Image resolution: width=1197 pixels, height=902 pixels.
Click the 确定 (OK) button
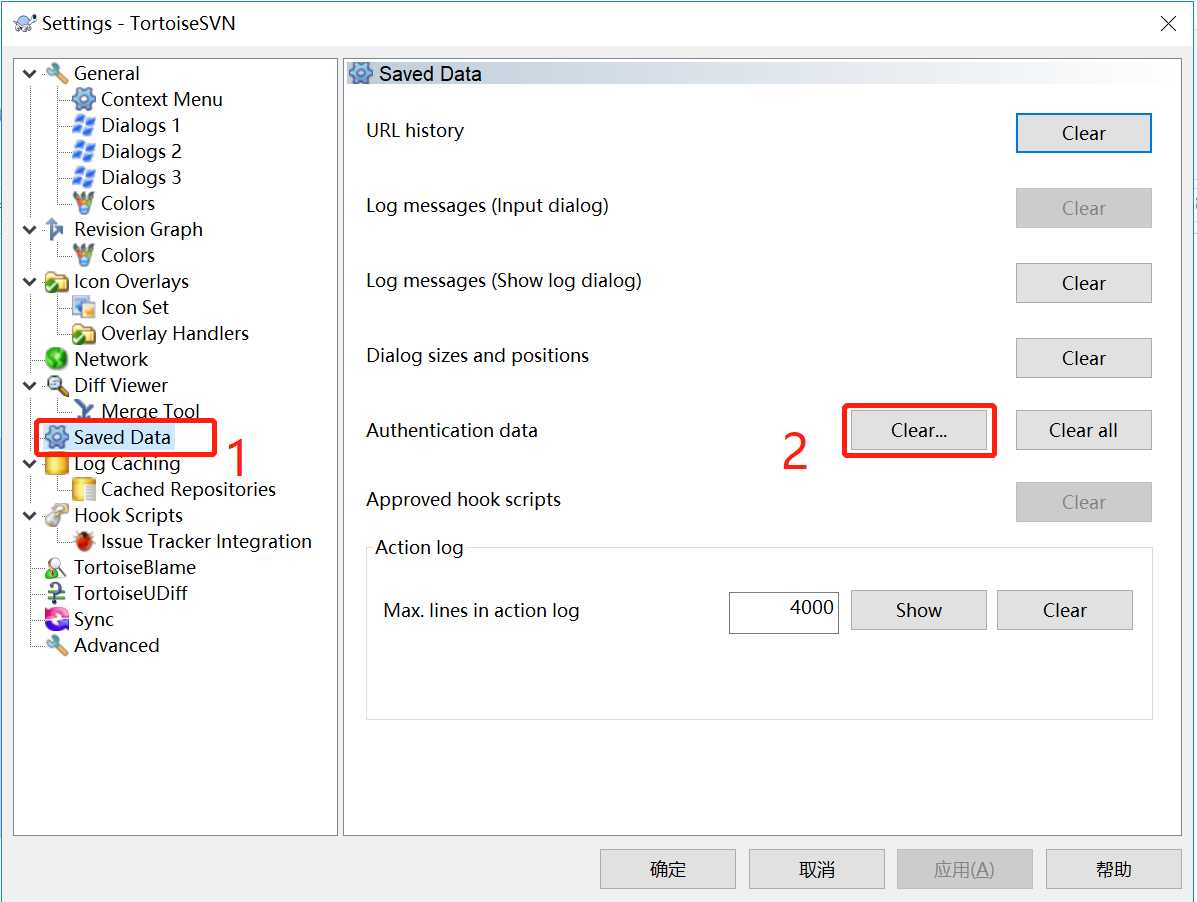(x=667, y=869)
